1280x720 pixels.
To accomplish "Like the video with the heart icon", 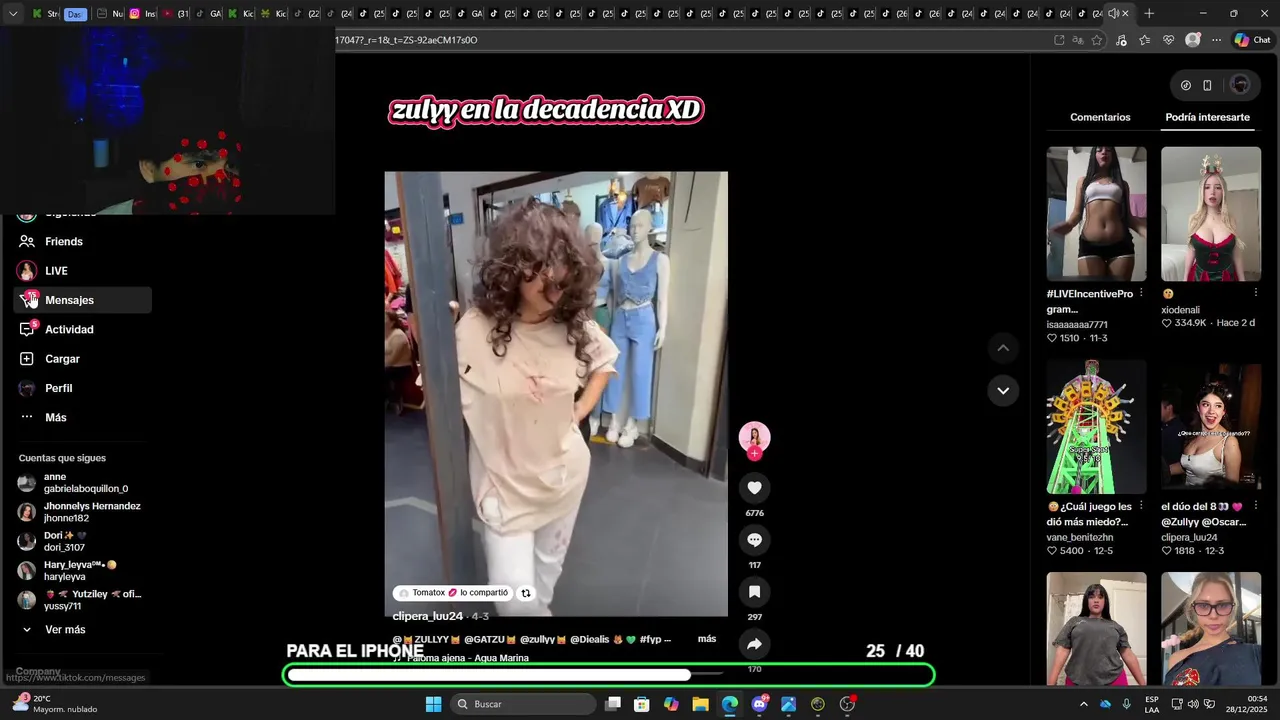I will (x=754, y=488).
